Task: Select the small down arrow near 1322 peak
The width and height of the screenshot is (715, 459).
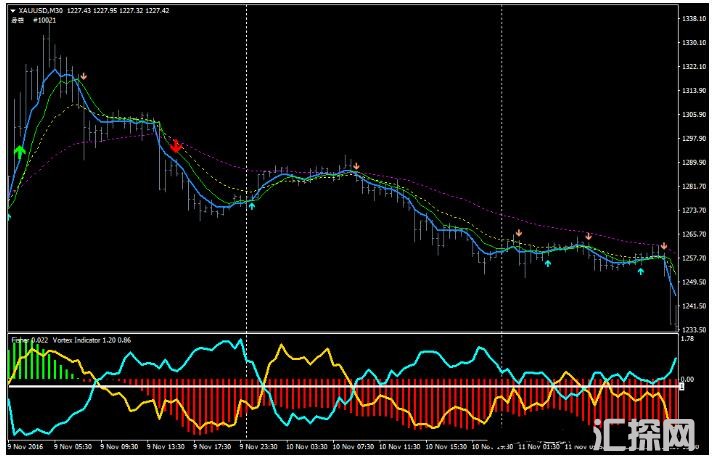Action: pyautogui.click(x=85, y=76)
